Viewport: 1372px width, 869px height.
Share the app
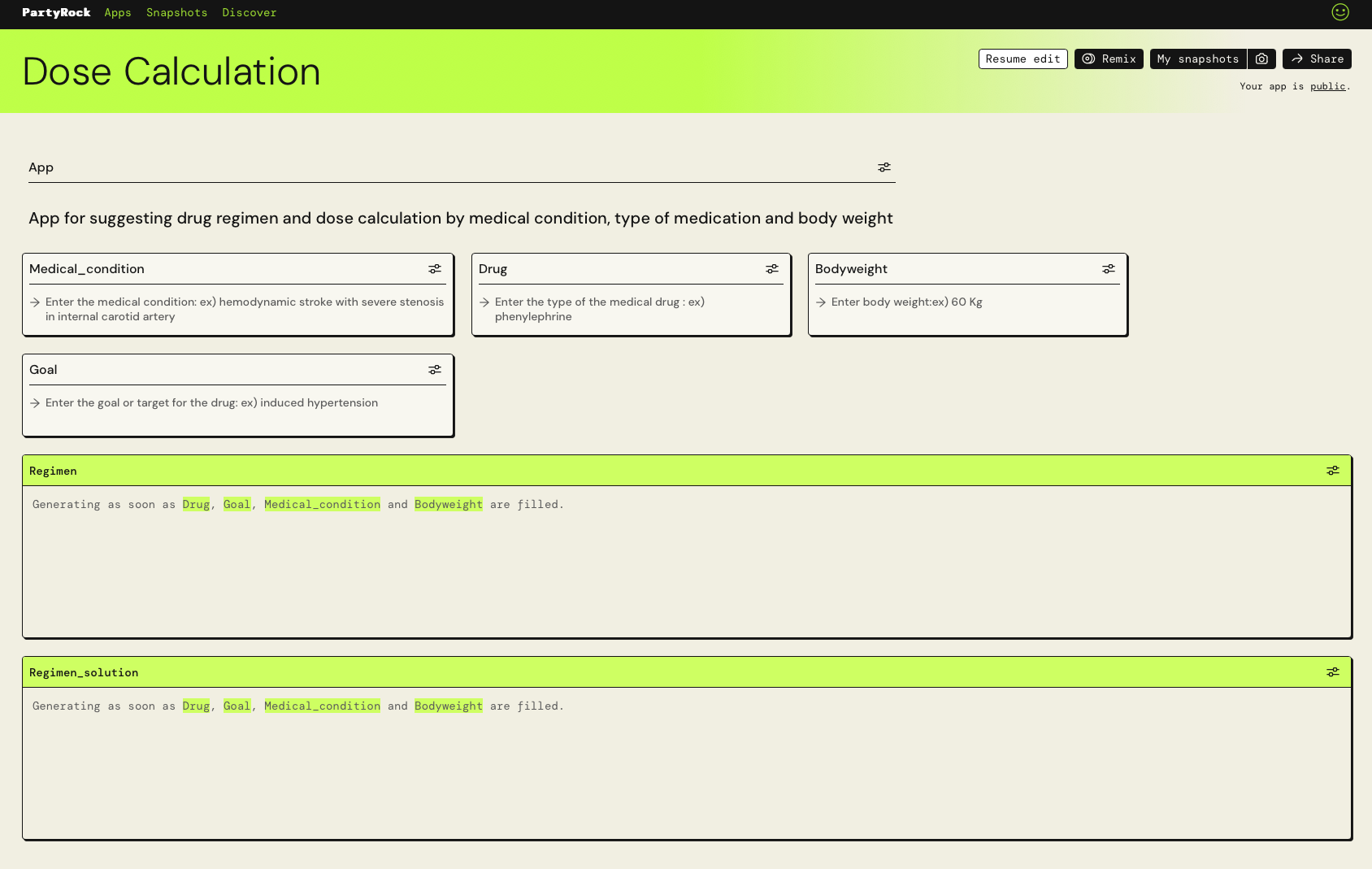click(x=1317, y=59)
